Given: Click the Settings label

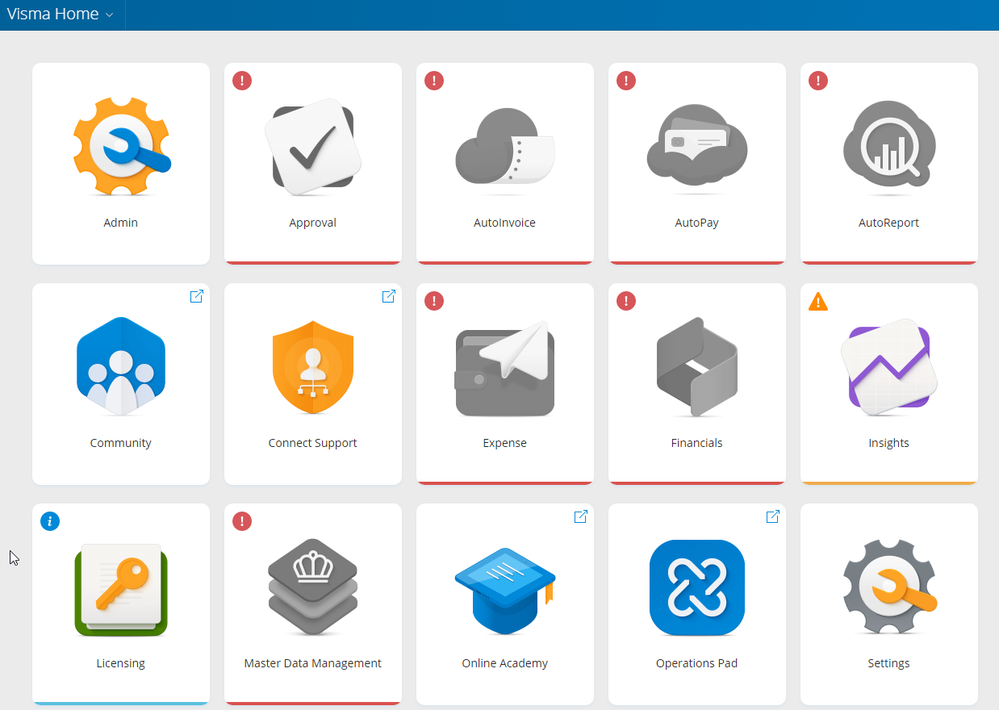Looking at the screenshot, I should [889, 663].
